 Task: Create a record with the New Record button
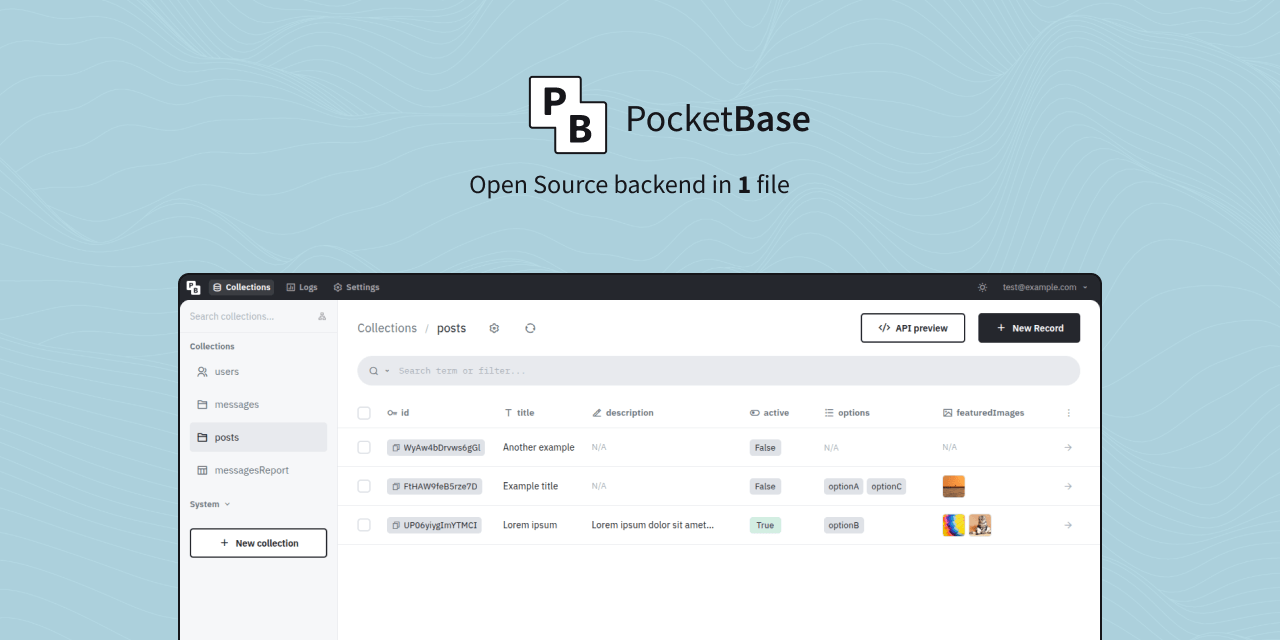[1029, 327]
